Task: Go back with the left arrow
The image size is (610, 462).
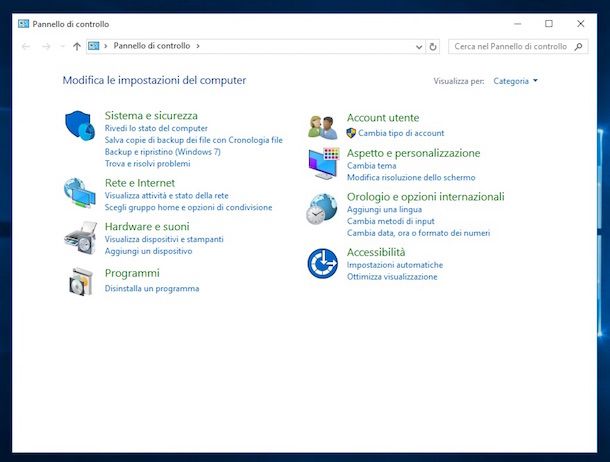Action: [26, 47]
